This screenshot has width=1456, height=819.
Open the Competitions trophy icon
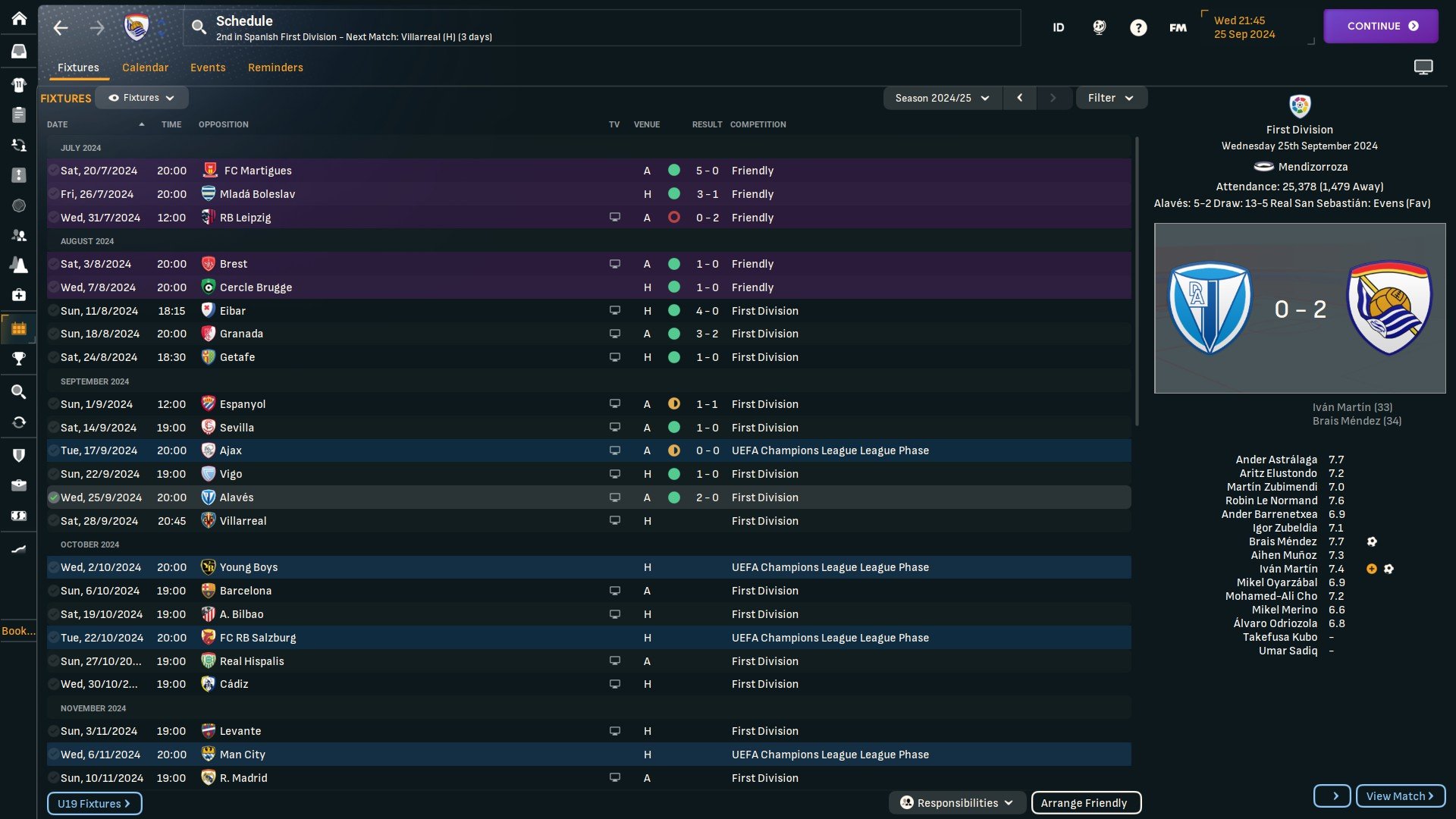(x=19, y=359)
